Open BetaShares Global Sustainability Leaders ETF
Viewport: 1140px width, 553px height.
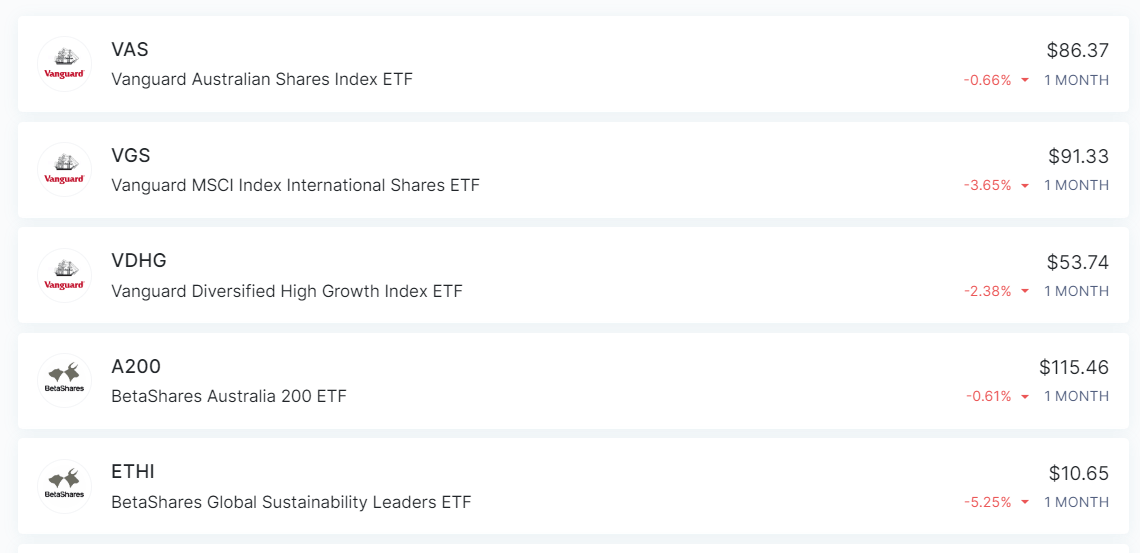291,502
